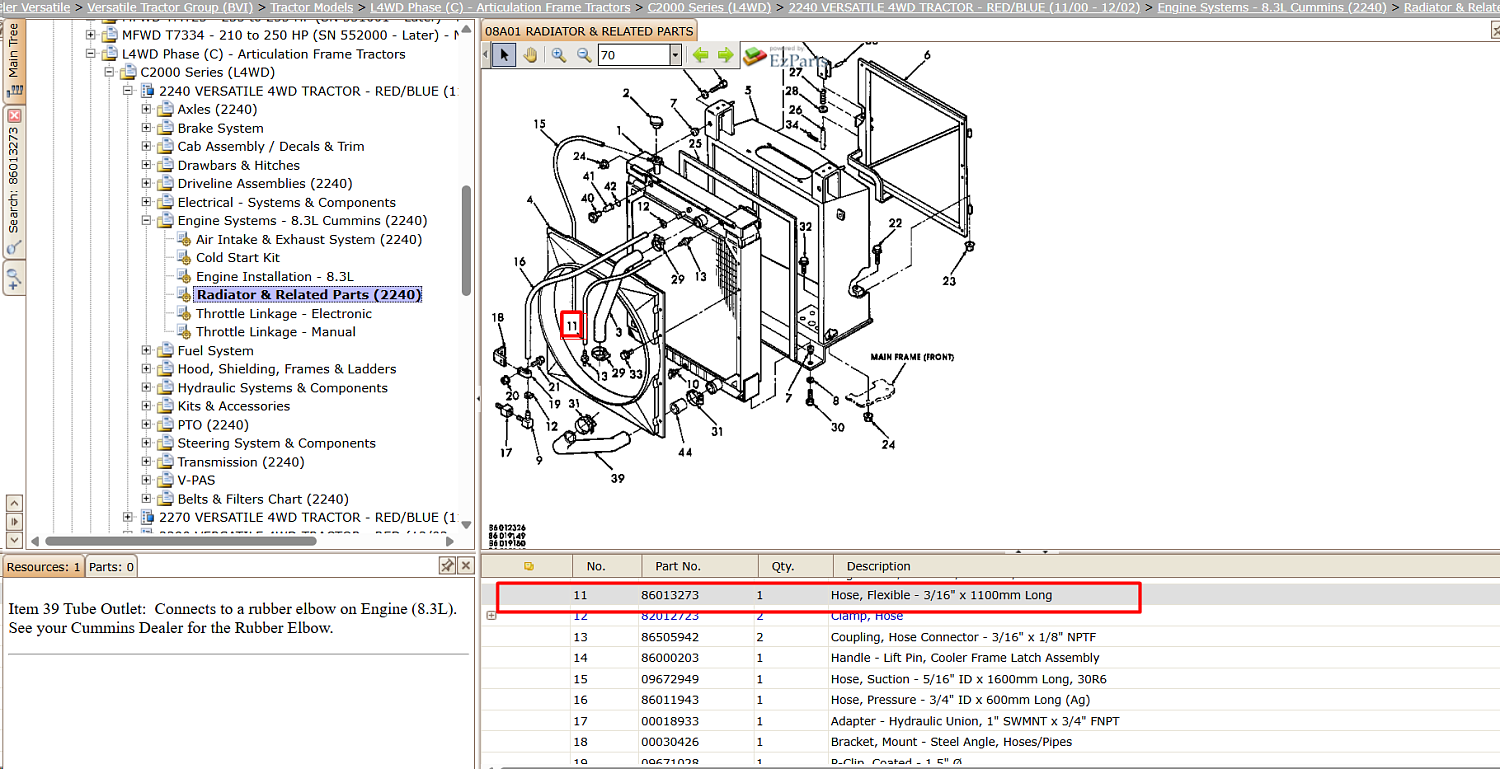Click the V-PAS folder icon

click(x=165, y=480)
